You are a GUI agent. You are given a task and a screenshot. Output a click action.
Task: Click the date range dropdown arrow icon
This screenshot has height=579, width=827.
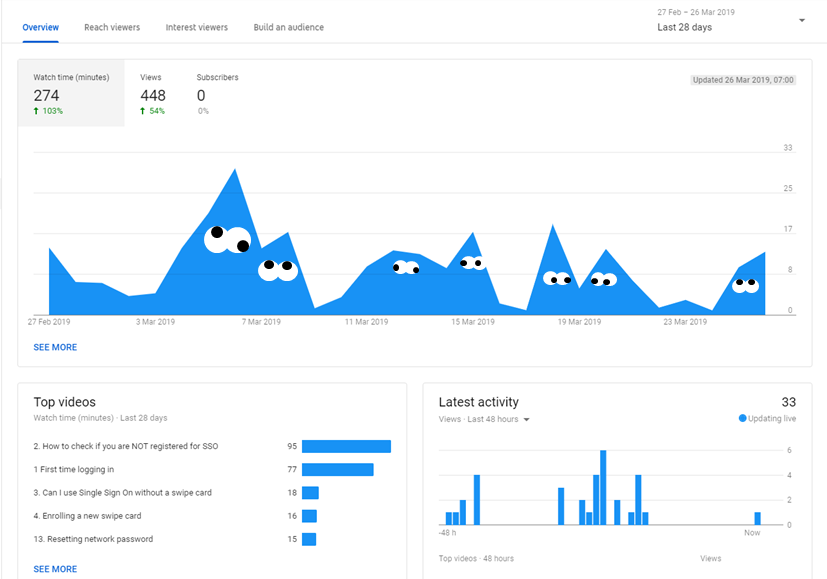802,21
